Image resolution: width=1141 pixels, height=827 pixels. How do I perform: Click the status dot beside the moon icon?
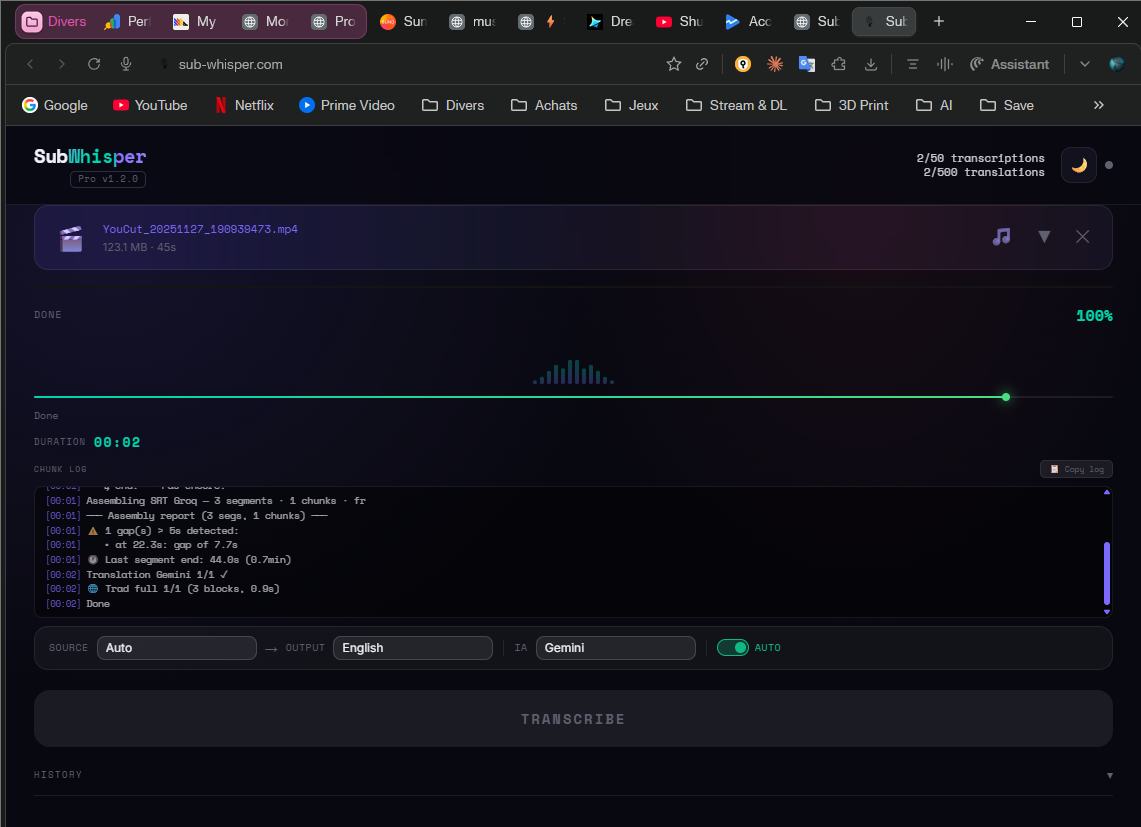pyautogui.click(x=1107, y=165)
